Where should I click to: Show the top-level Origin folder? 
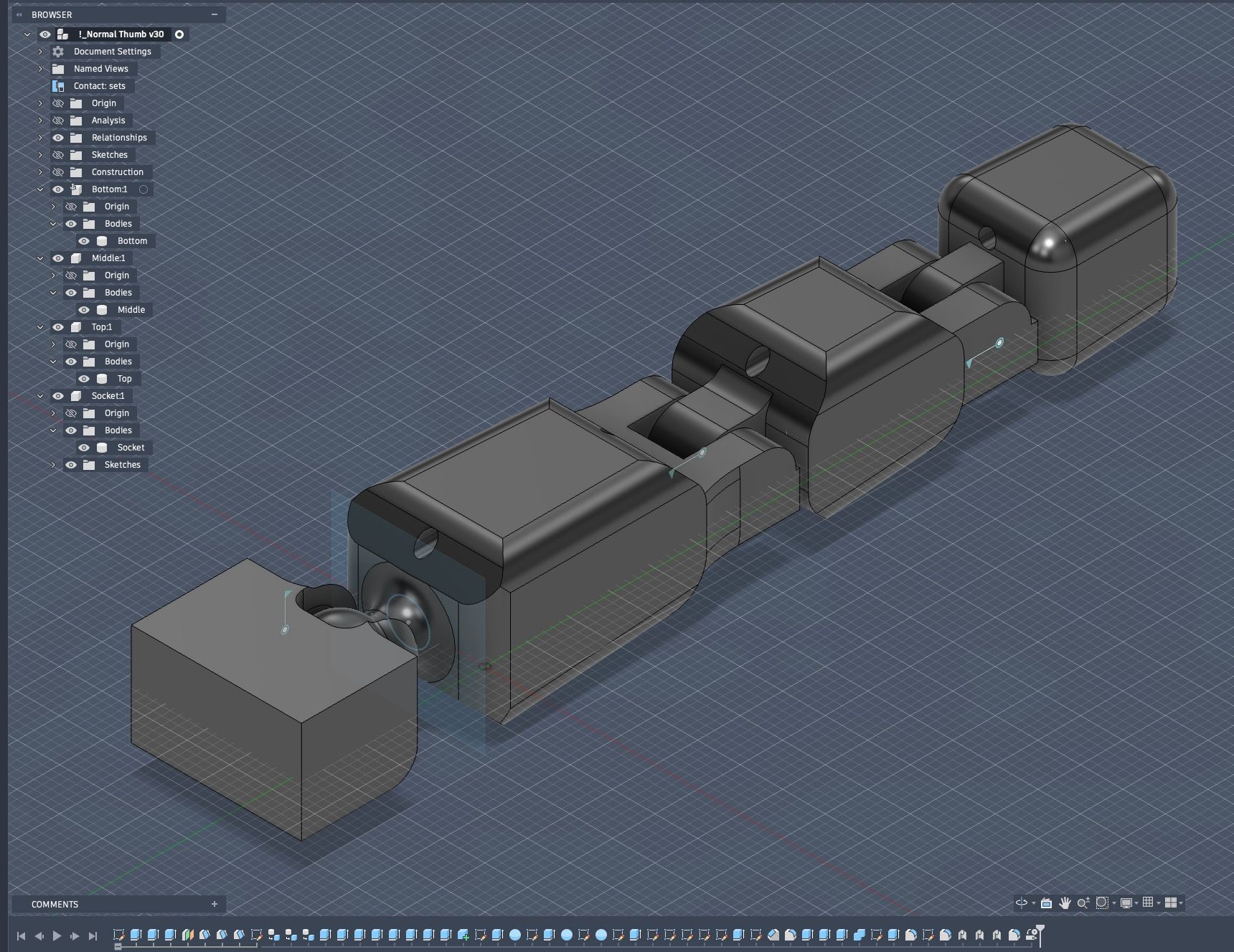58,103
